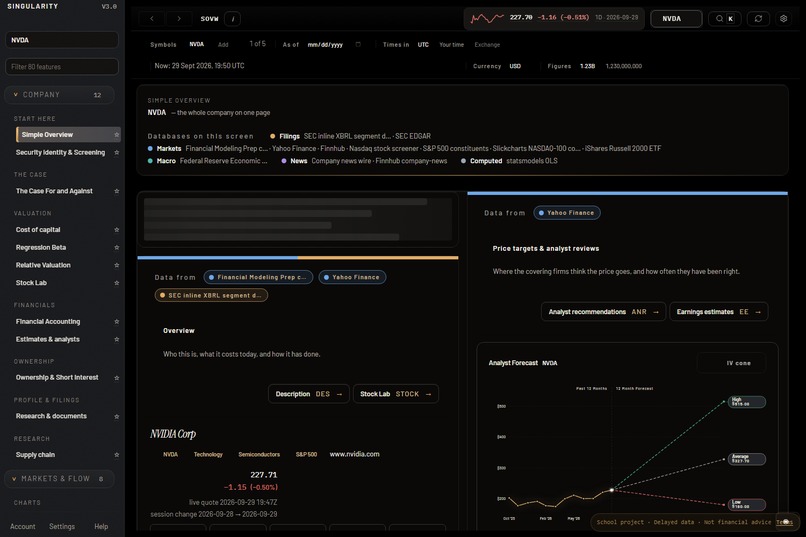Star the Estimates & analysts item

(117, 340)
